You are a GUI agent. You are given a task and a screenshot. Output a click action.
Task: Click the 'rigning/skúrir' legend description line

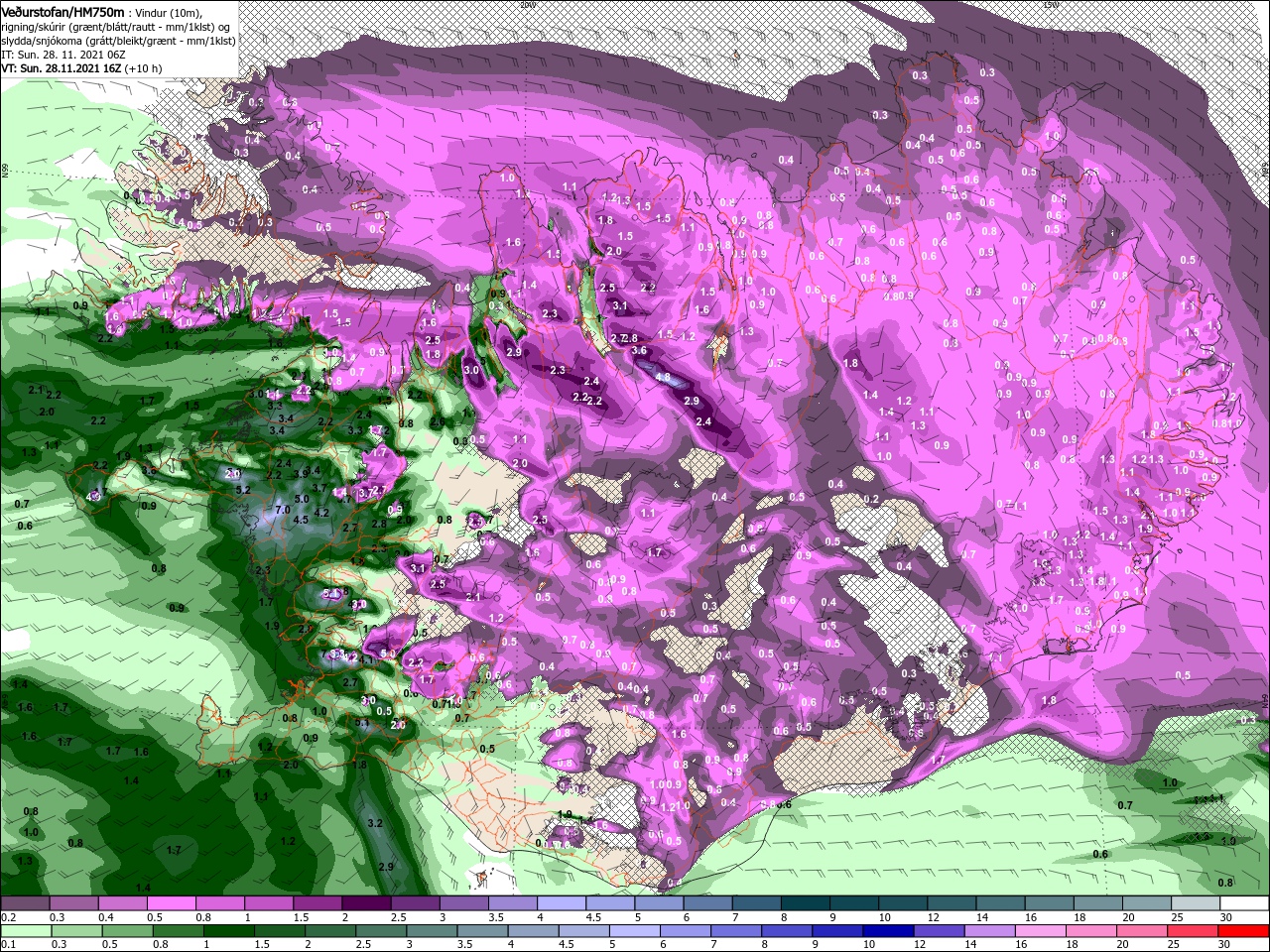(117, 26)
